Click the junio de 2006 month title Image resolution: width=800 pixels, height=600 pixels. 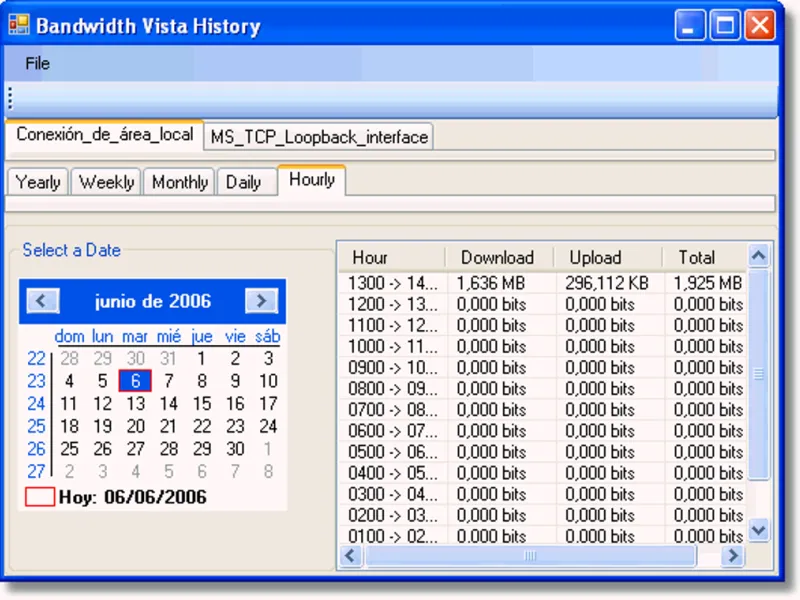click(153, 302)
